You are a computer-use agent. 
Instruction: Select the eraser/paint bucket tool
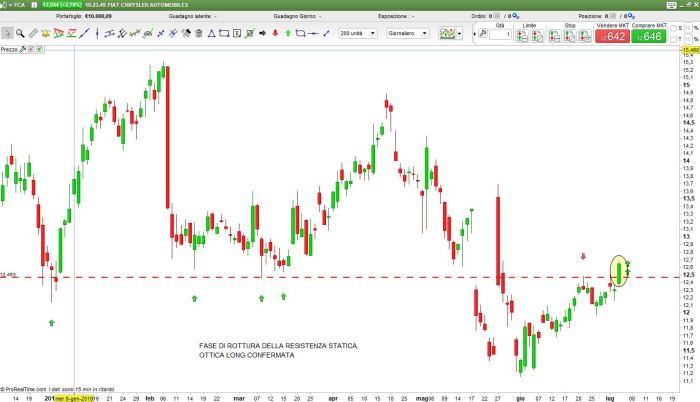[x=186, y=33]
